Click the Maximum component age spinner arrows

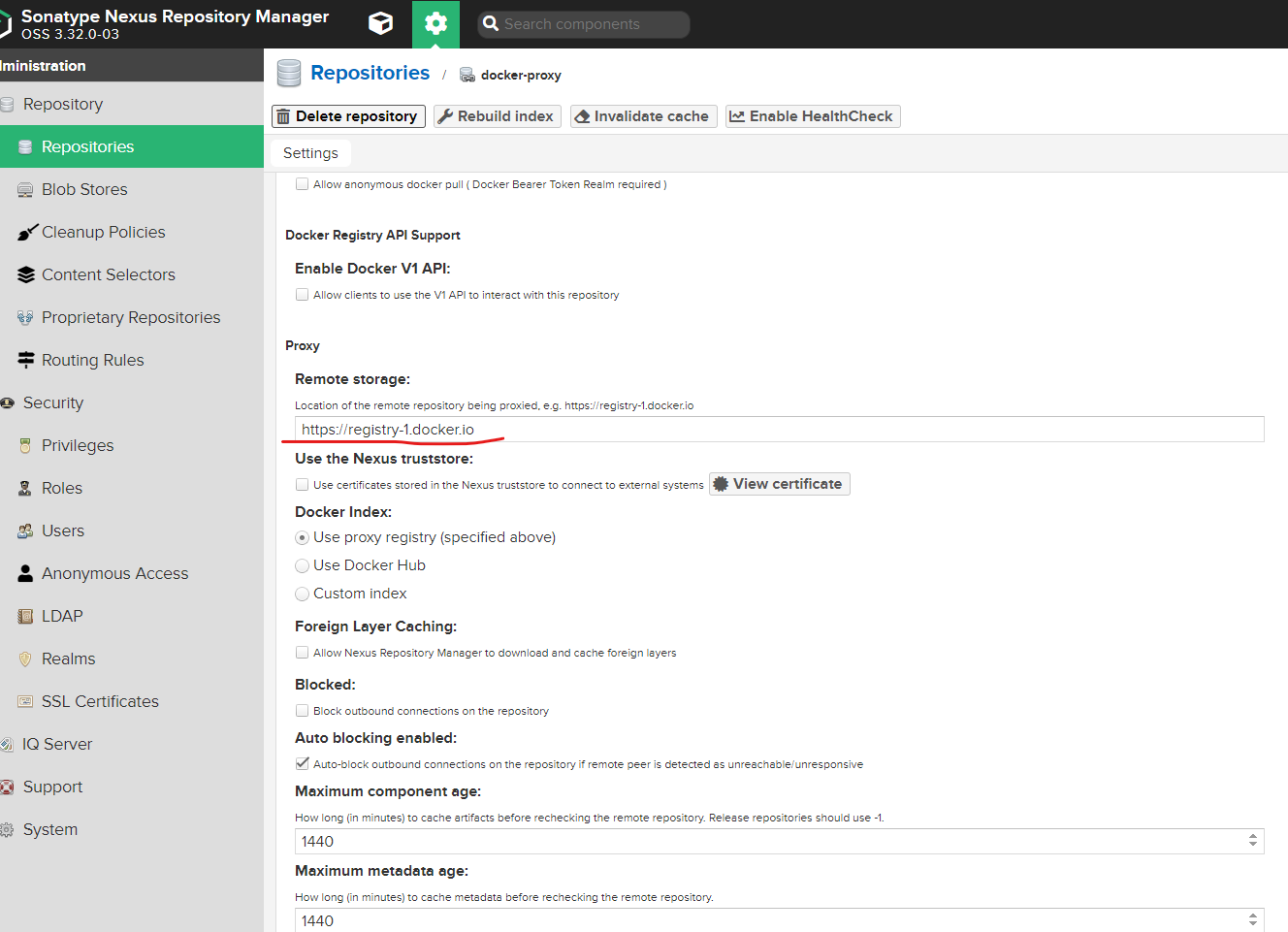(1252, 841)
